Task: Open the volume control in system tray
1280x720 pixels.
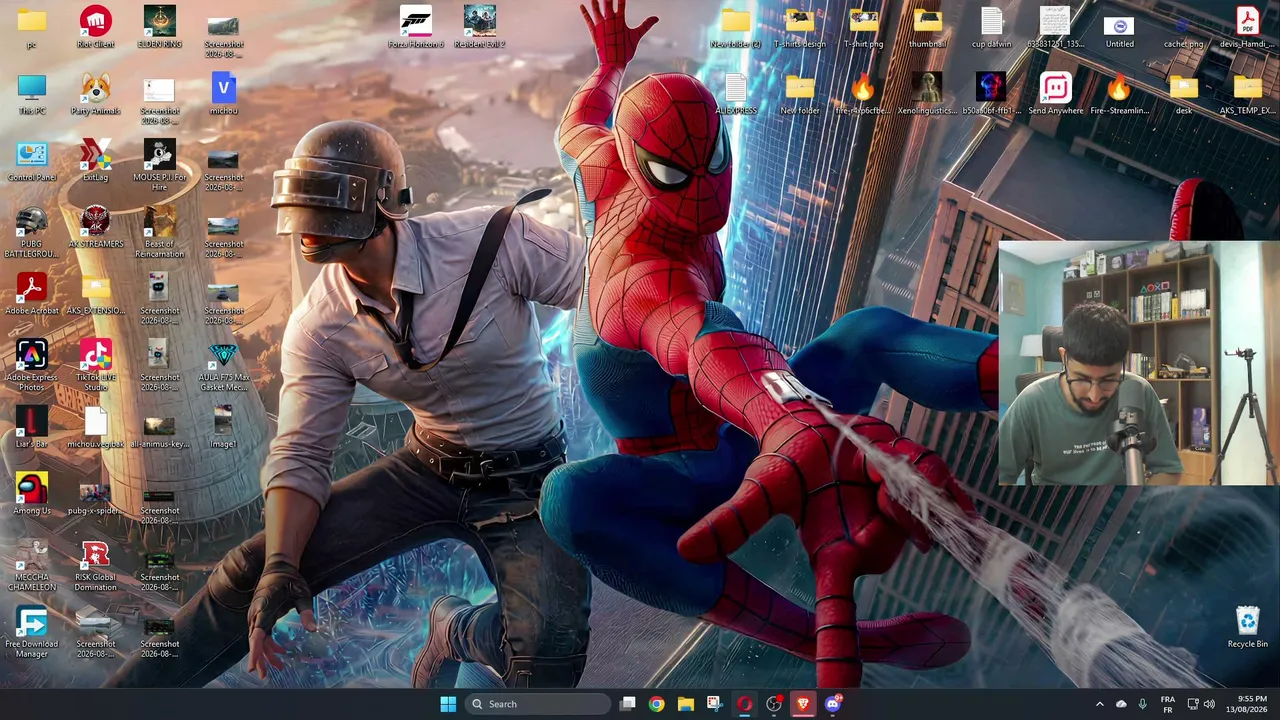Action: 1209,704
